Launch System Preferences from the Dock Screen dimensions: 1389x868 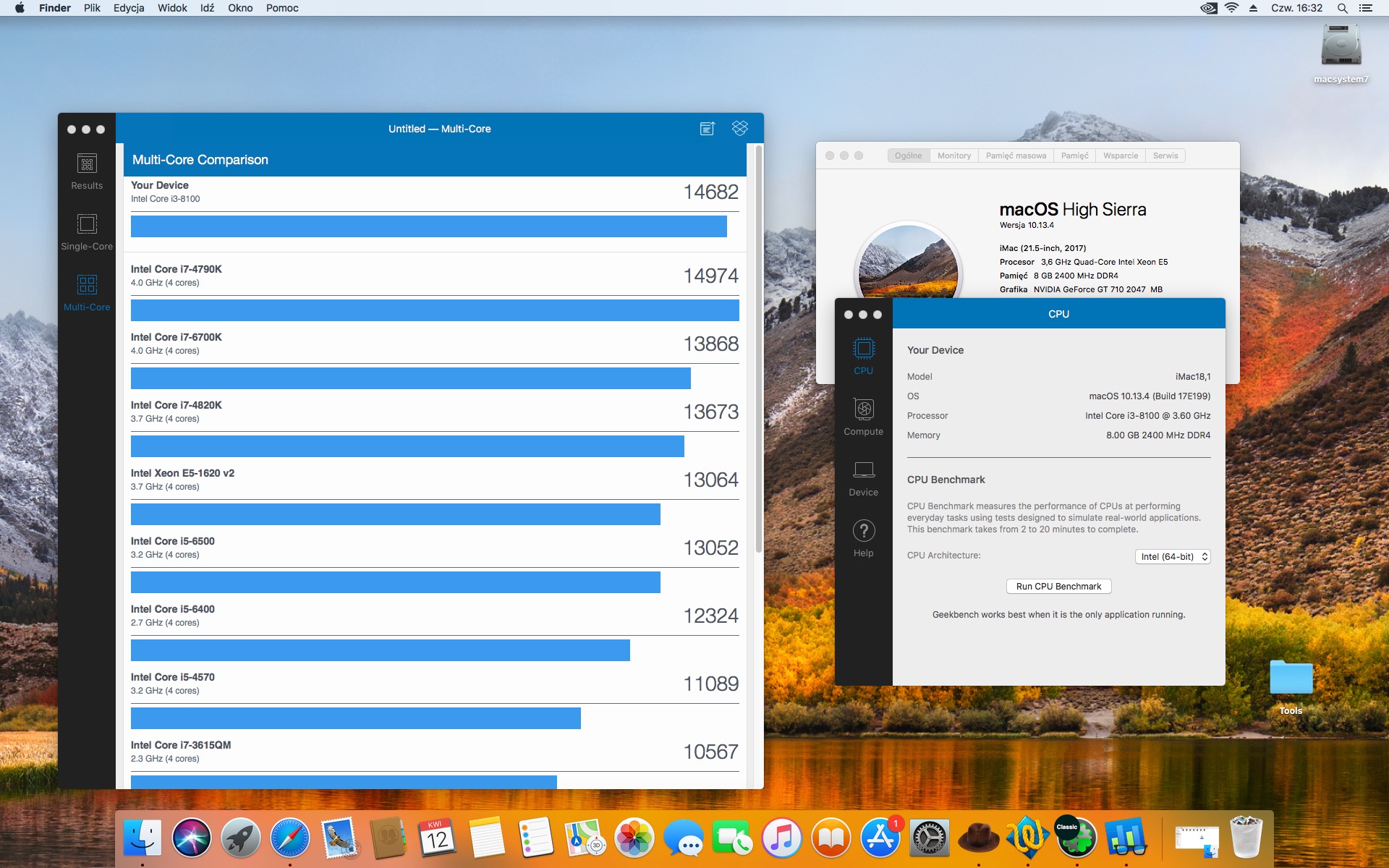(x=929, y=838)
